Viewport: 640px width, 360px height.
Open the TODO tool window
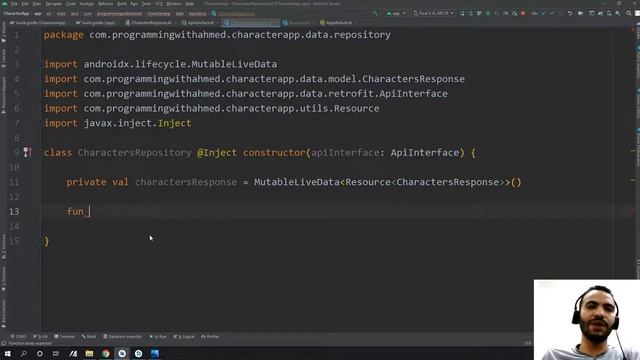pos(18,337)
